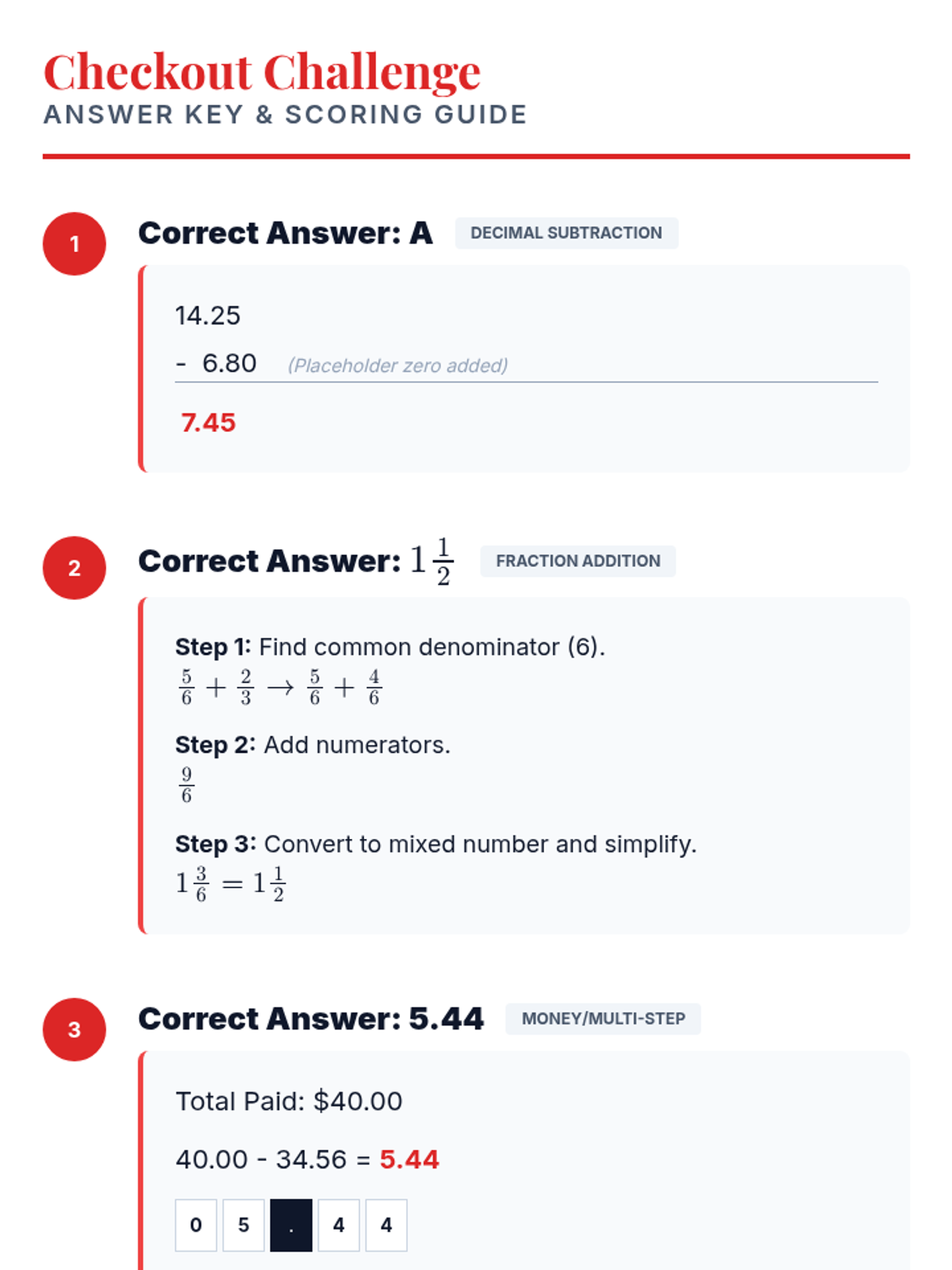Click the red number 1 circle badge
Viewport: 952px width, 1270px height.
pos(75,244)
